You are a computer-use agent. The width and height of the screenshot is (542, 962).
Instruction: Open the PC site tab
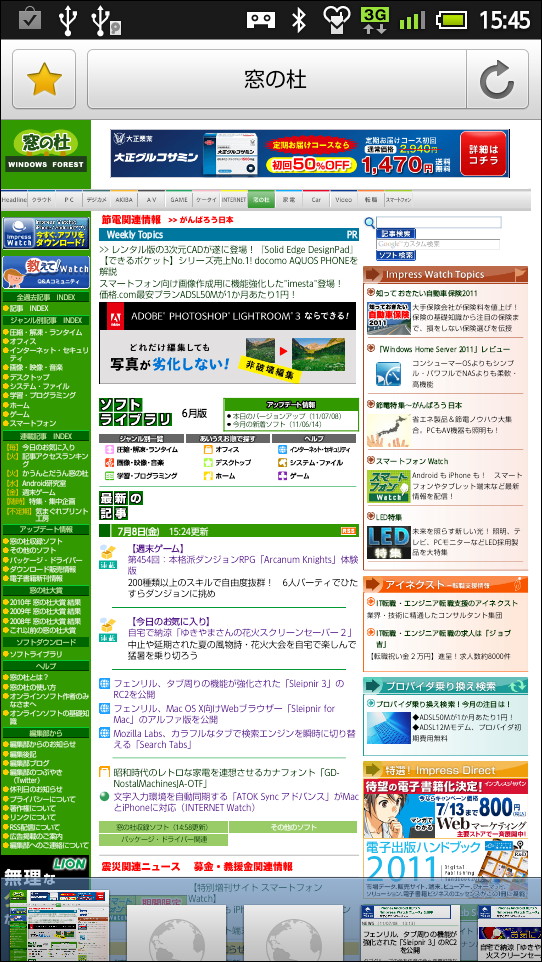(x=69, y=199)
